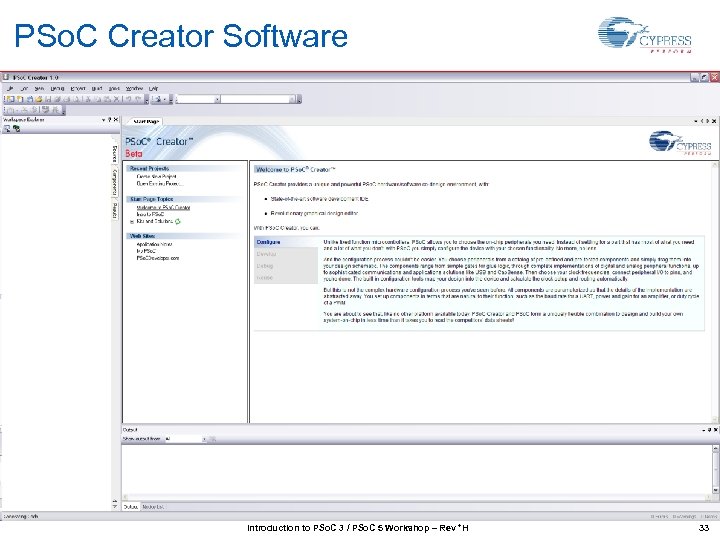Open the View menu
Image resolution: width=720 pixels, height=540 pixels.
point(39,88)
